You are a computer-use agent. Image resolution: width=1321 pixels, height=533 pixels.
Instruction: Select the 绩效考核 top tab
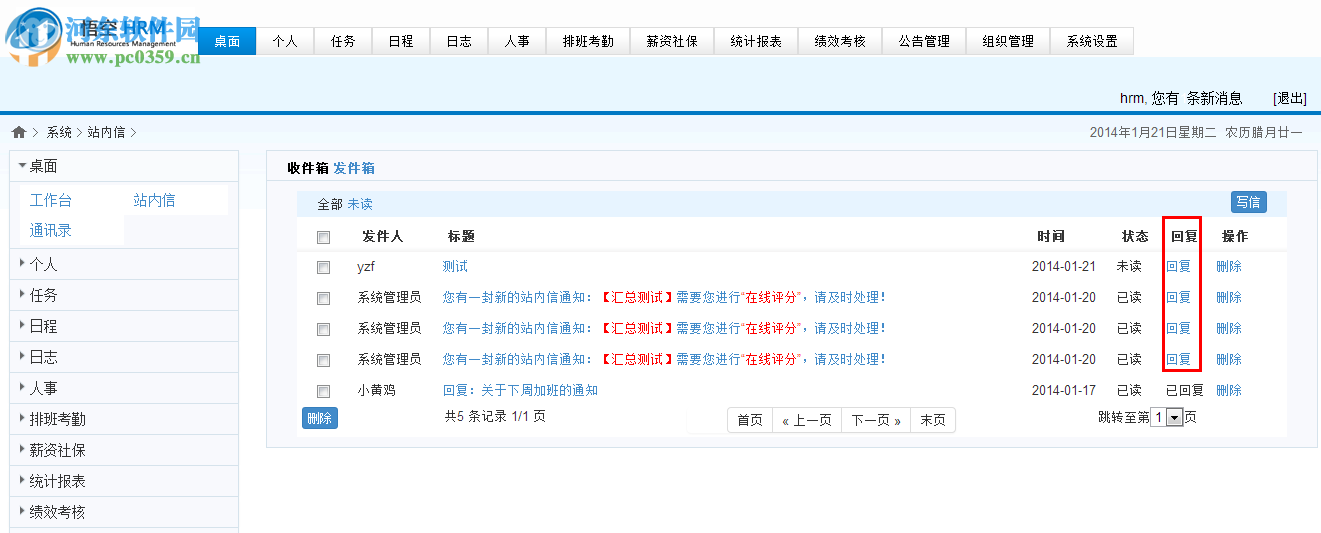pos(841,41)
